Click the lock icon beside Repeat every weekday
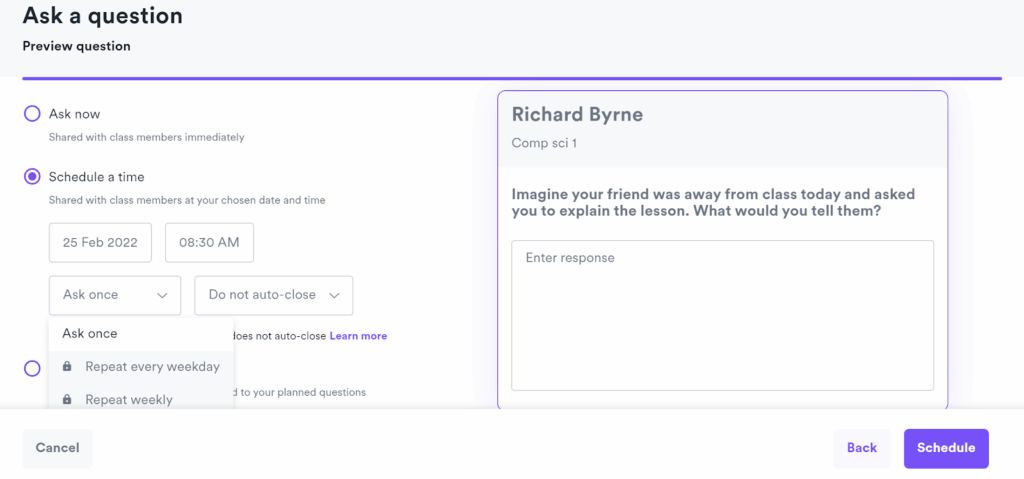 coord(67,367)
